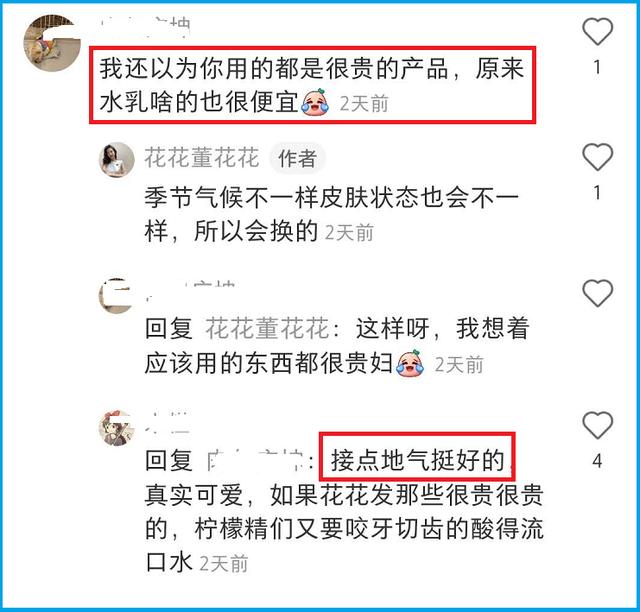Open avatar beside the 这样呀 reply
Image resolution: width=640 pixels, height=612 pixels.
pyautogui.click(x=116, y=296)
